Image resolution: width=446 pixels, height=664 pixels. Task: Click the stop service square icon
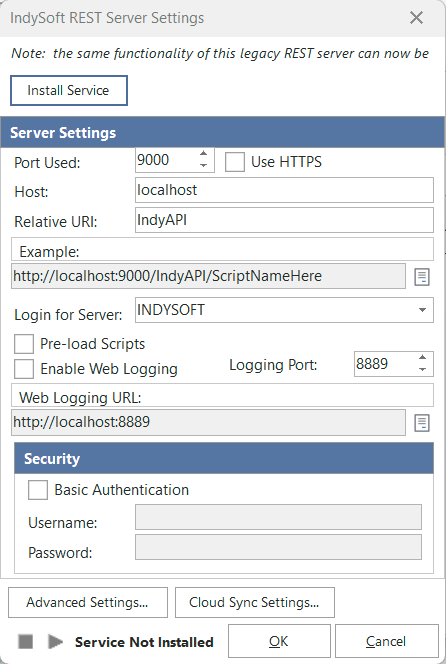coord(25,642)
